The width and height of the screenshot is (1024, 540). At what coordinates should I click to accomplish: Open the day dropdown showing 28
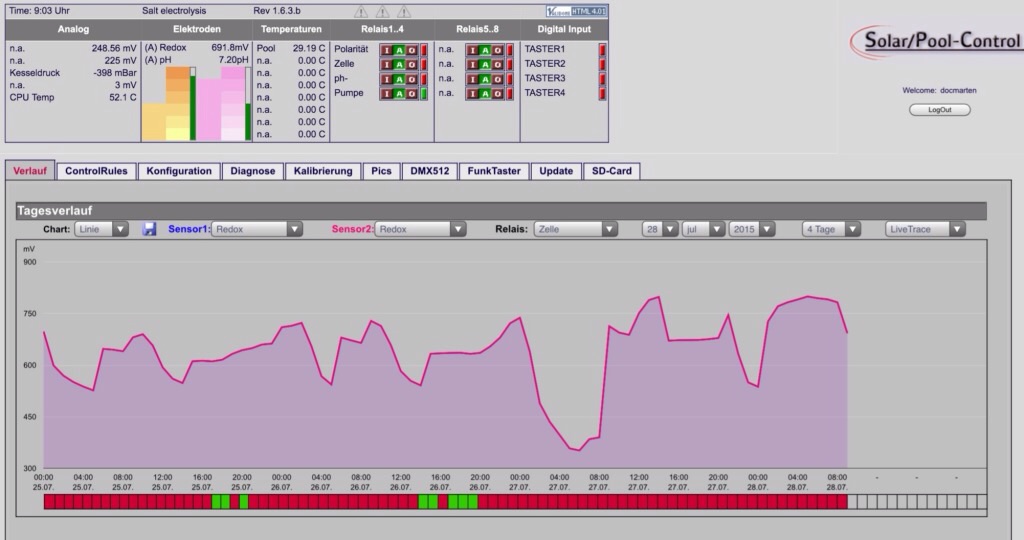660,229
